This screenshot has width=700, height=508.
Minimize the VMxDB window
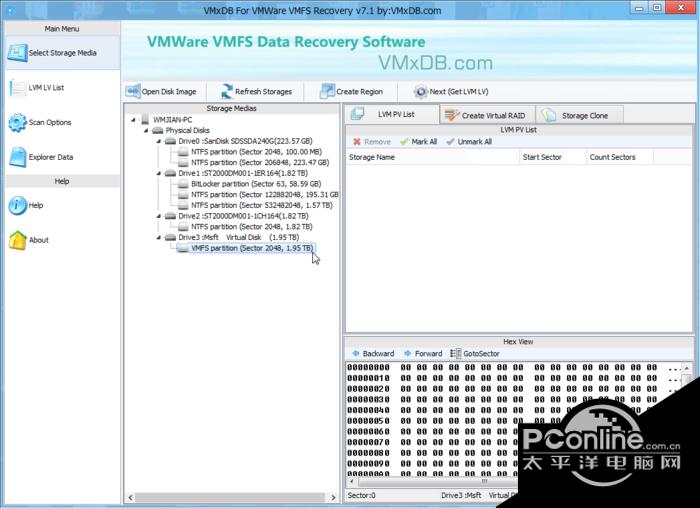tap(639, 8)
